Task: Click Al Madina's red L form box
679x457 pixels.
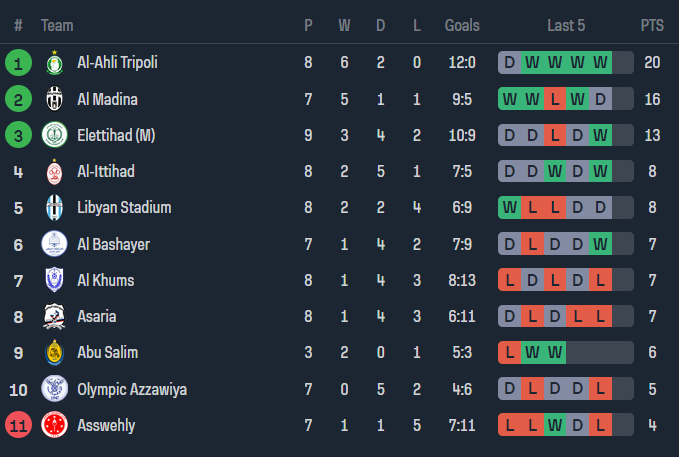Action: point(555,99)
